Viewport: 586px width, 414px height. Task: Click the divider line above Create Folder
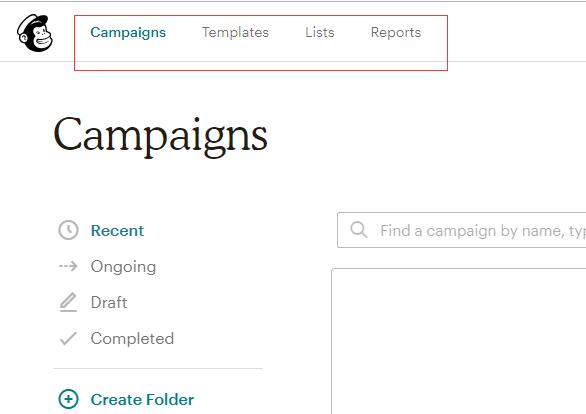coord(158,368)
